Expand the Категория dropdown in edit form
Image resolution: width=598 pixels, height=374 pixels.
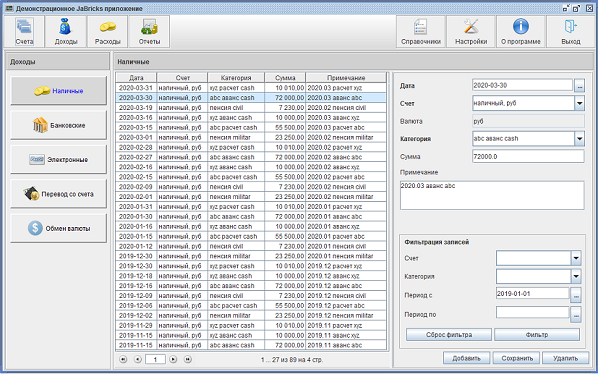click(x=579, y=138)
